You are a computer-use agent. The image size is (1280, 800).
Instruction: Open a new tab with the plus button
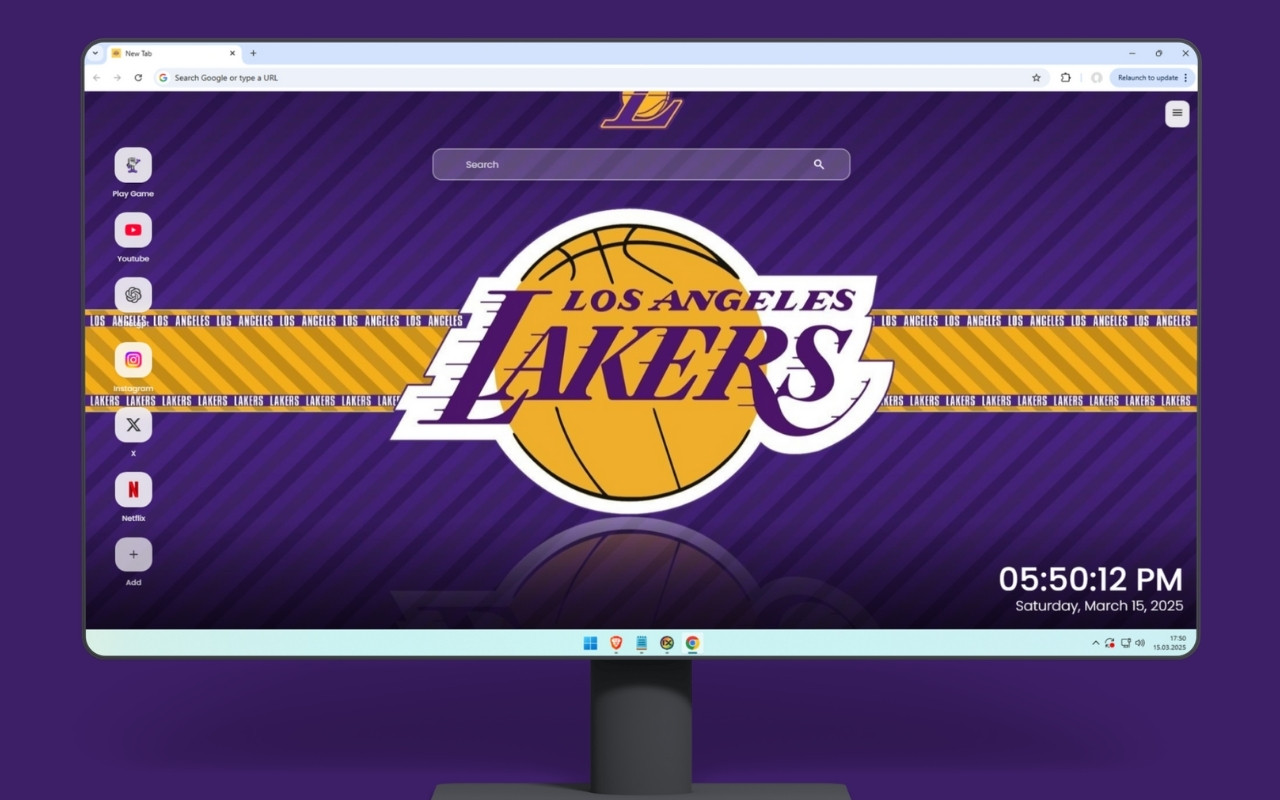[253, 53]
